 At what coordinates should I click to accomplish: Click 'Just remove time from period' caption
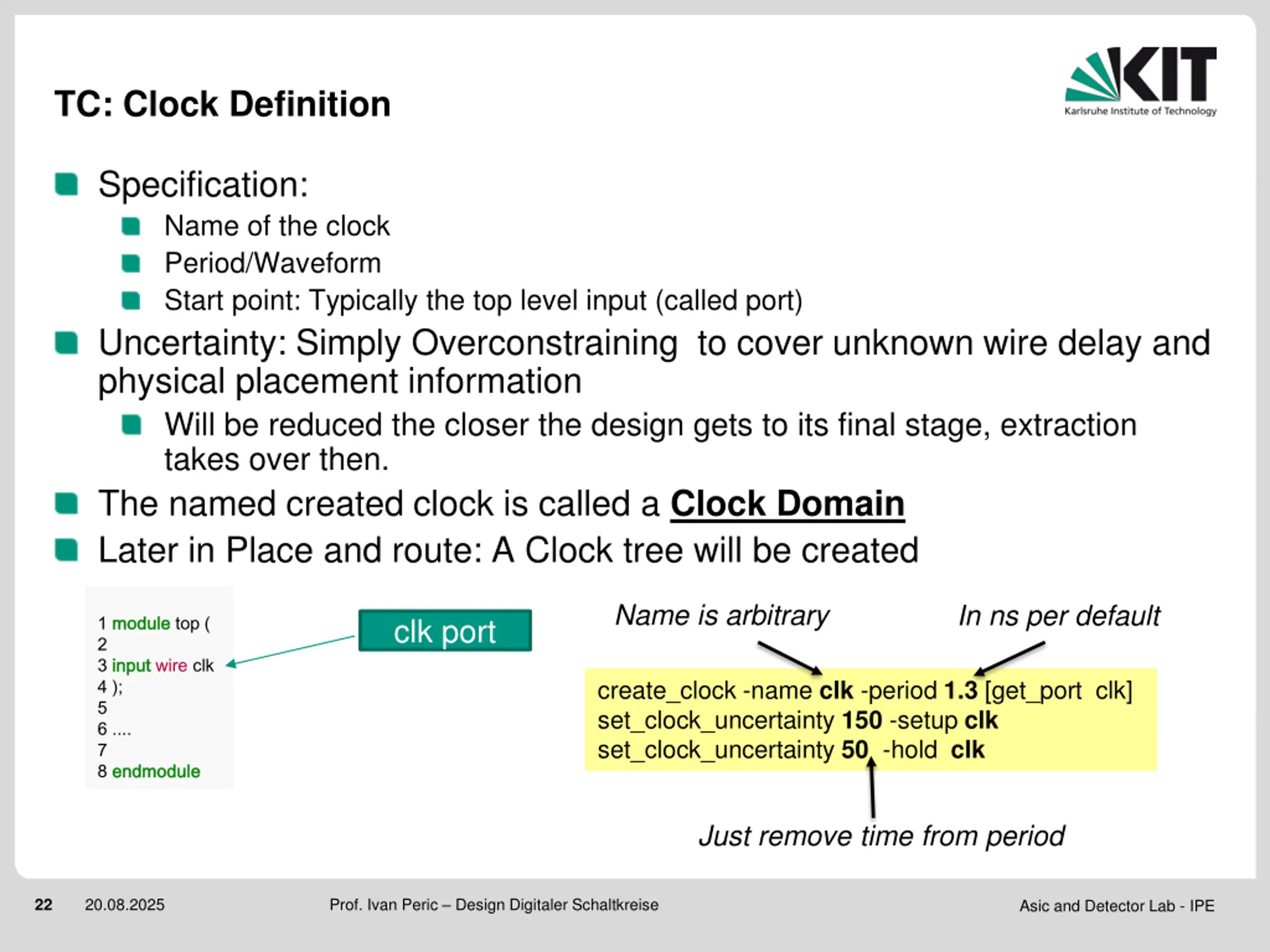click(x=881, y=836)
